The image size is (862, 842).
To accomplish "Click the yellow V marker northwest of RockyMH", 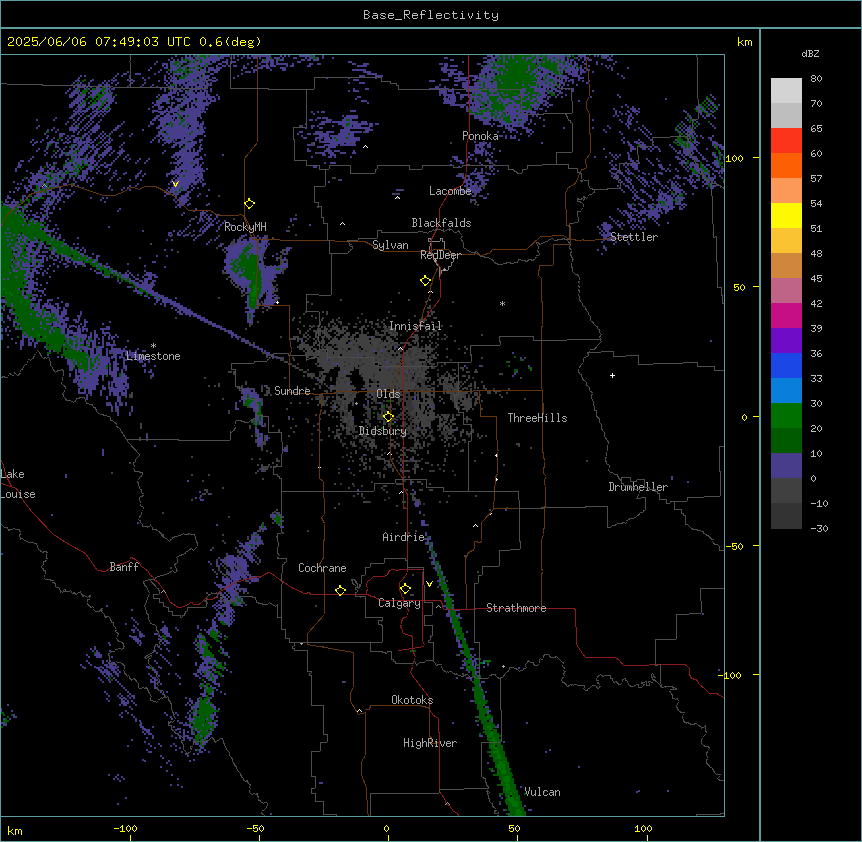I will click(175, 184).
